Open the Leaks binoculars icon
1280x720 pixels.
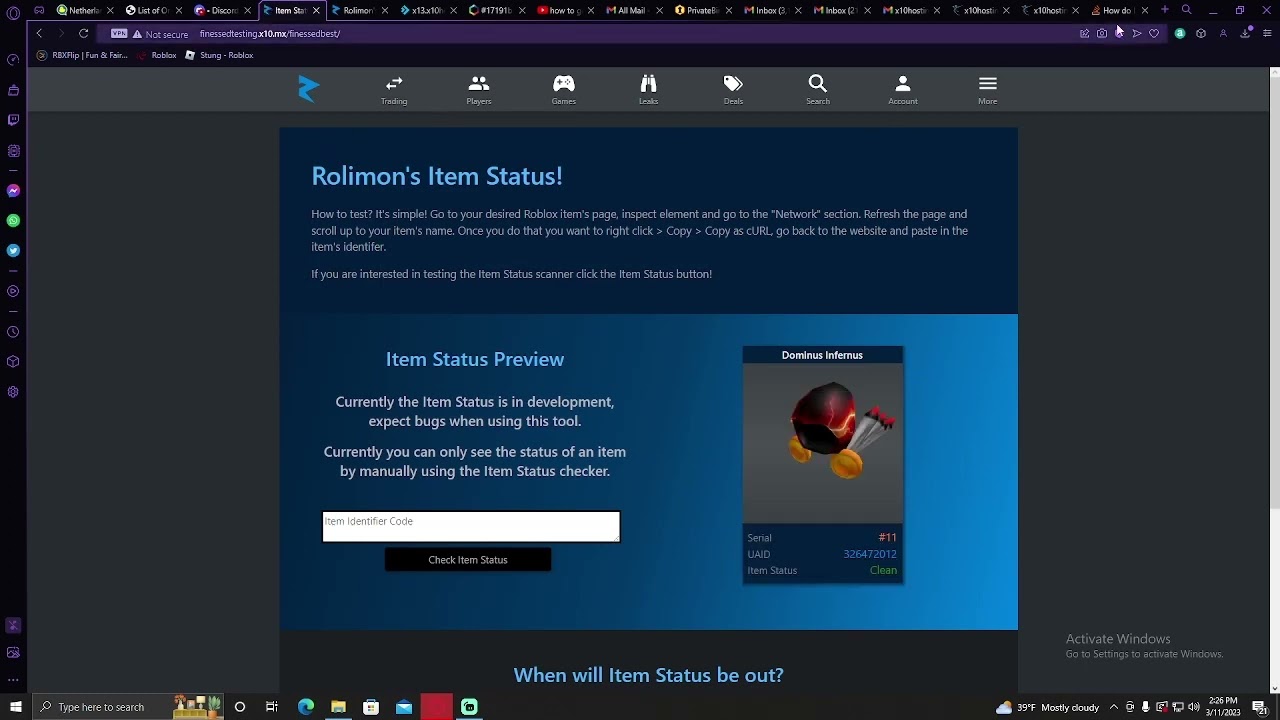pos(649,89)
